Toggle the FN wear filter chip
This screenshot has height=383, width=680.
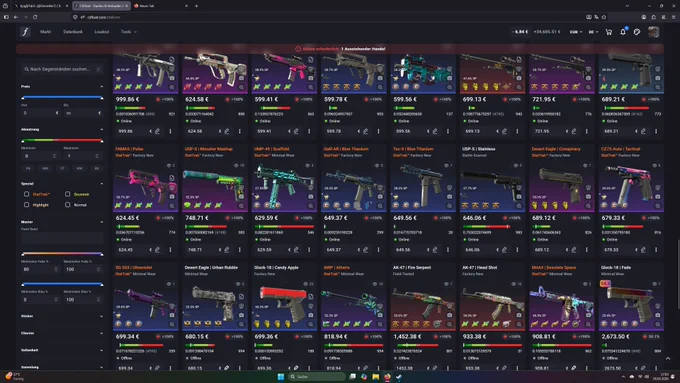[28, 168]
